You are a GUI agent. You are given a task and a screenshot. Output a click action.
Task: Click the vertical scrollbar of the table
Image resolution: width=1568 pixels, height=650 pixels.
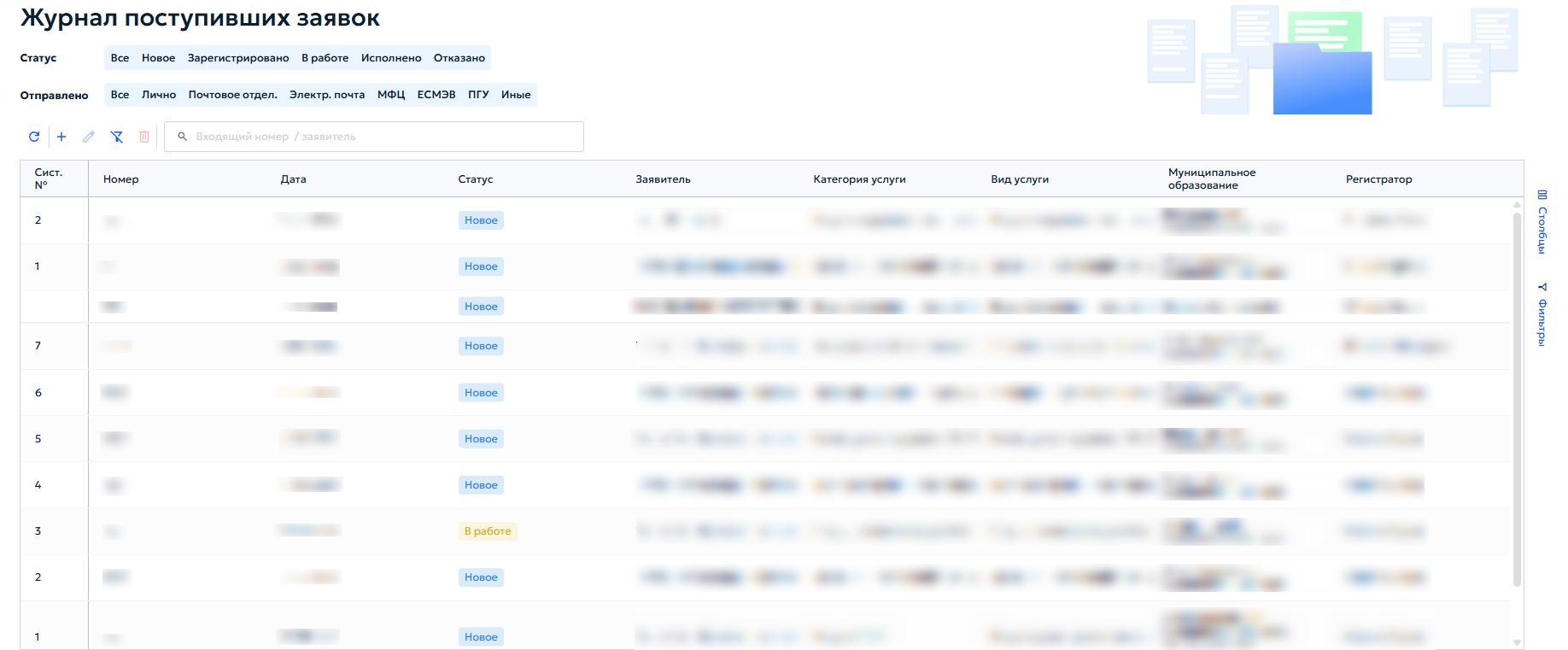1518,400
